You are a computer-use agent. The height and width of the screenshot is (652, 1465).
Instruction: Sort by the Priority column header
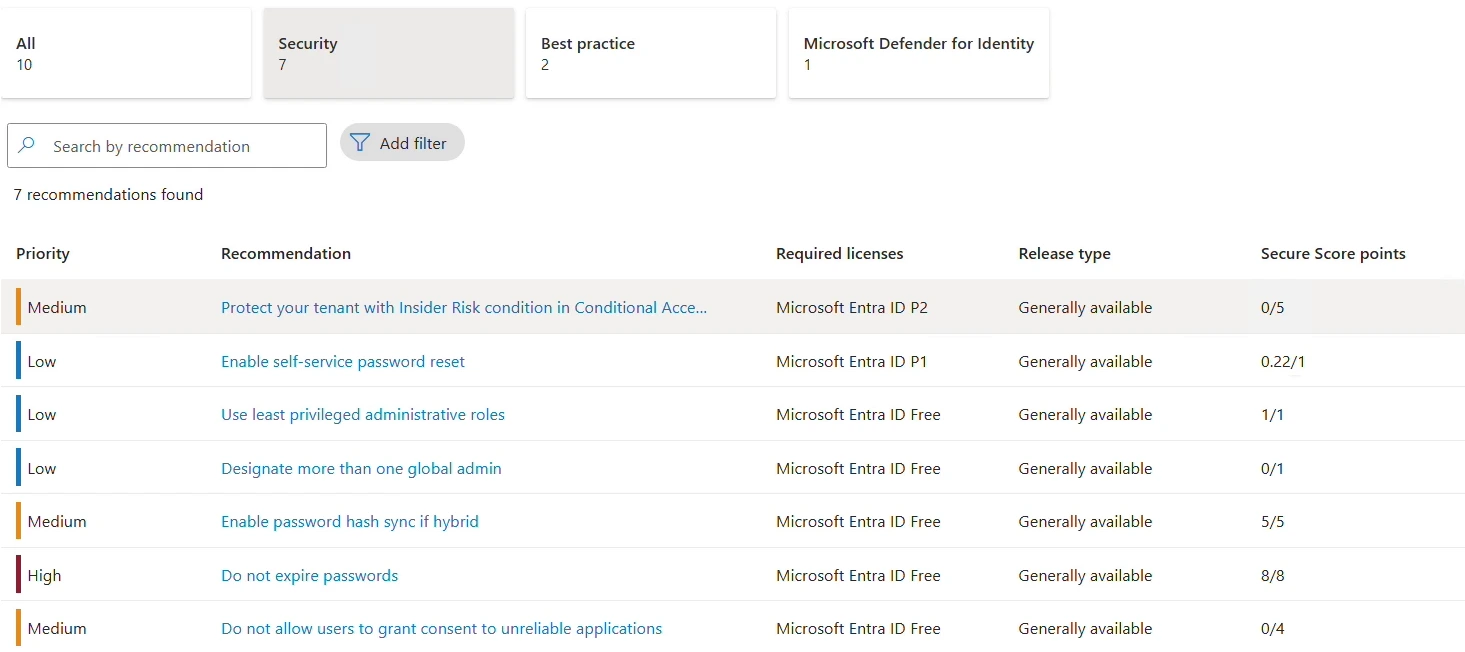43,253
